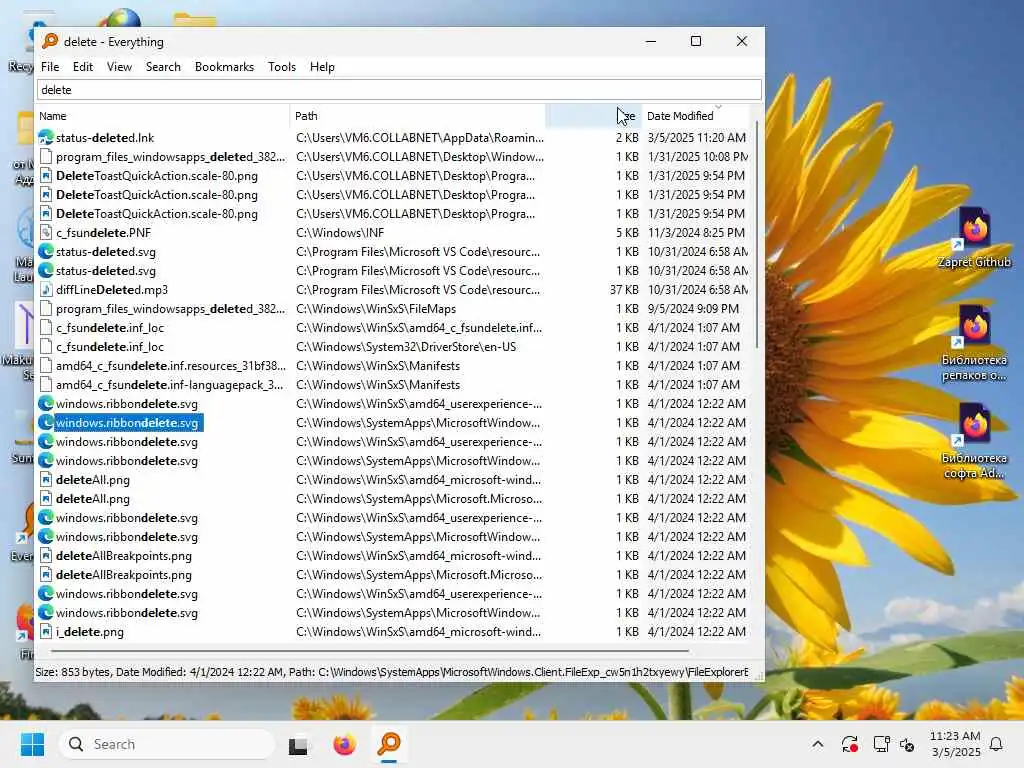Image resolution: width=1024 pixels, height=768 pixels.
Task: Click the status bar file details text
Action: pyautogui.click(x=392, y=672)
